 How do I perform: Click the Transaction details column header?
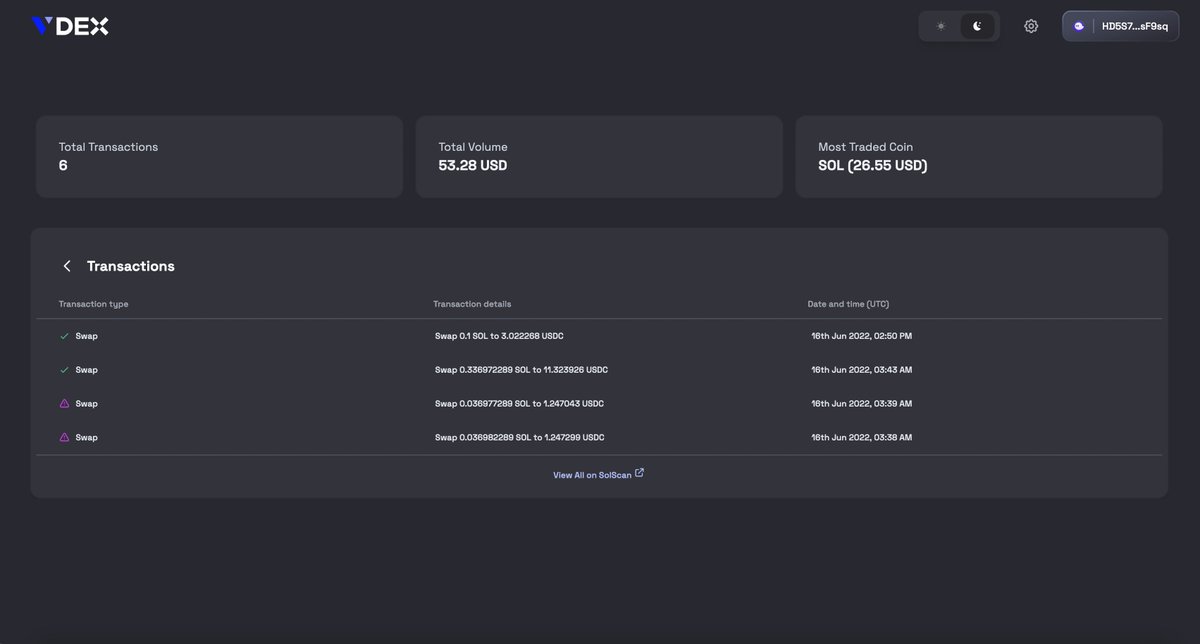click(472, 304)
